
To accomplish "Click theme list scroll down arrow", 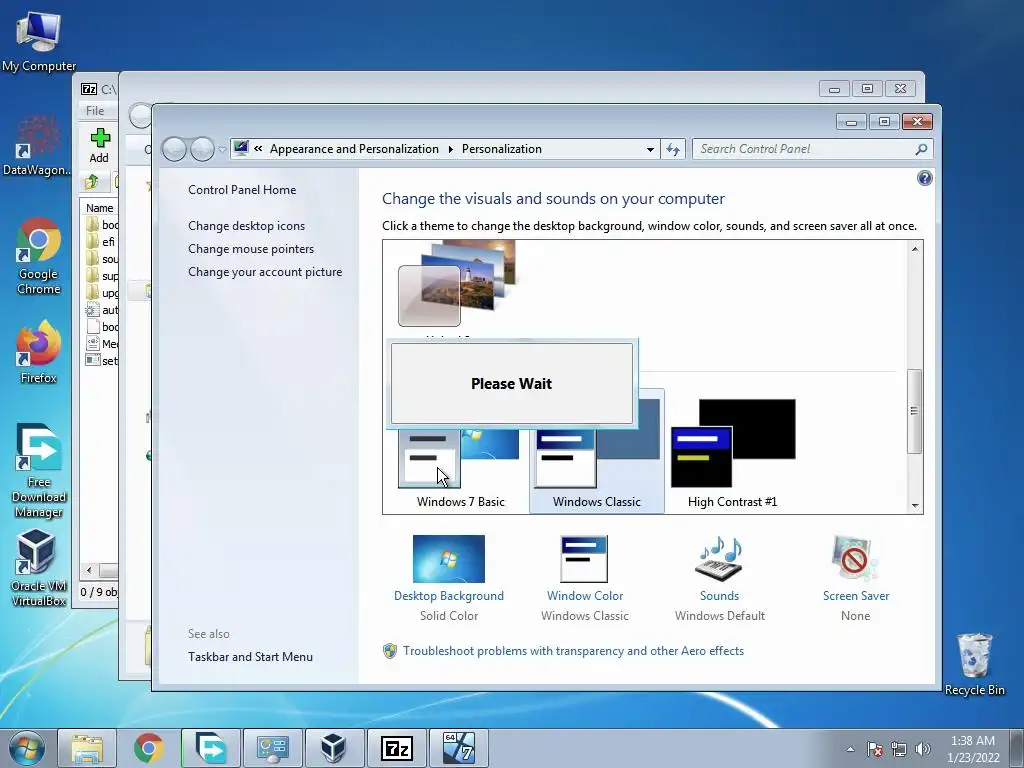I will tap(914, 505).
